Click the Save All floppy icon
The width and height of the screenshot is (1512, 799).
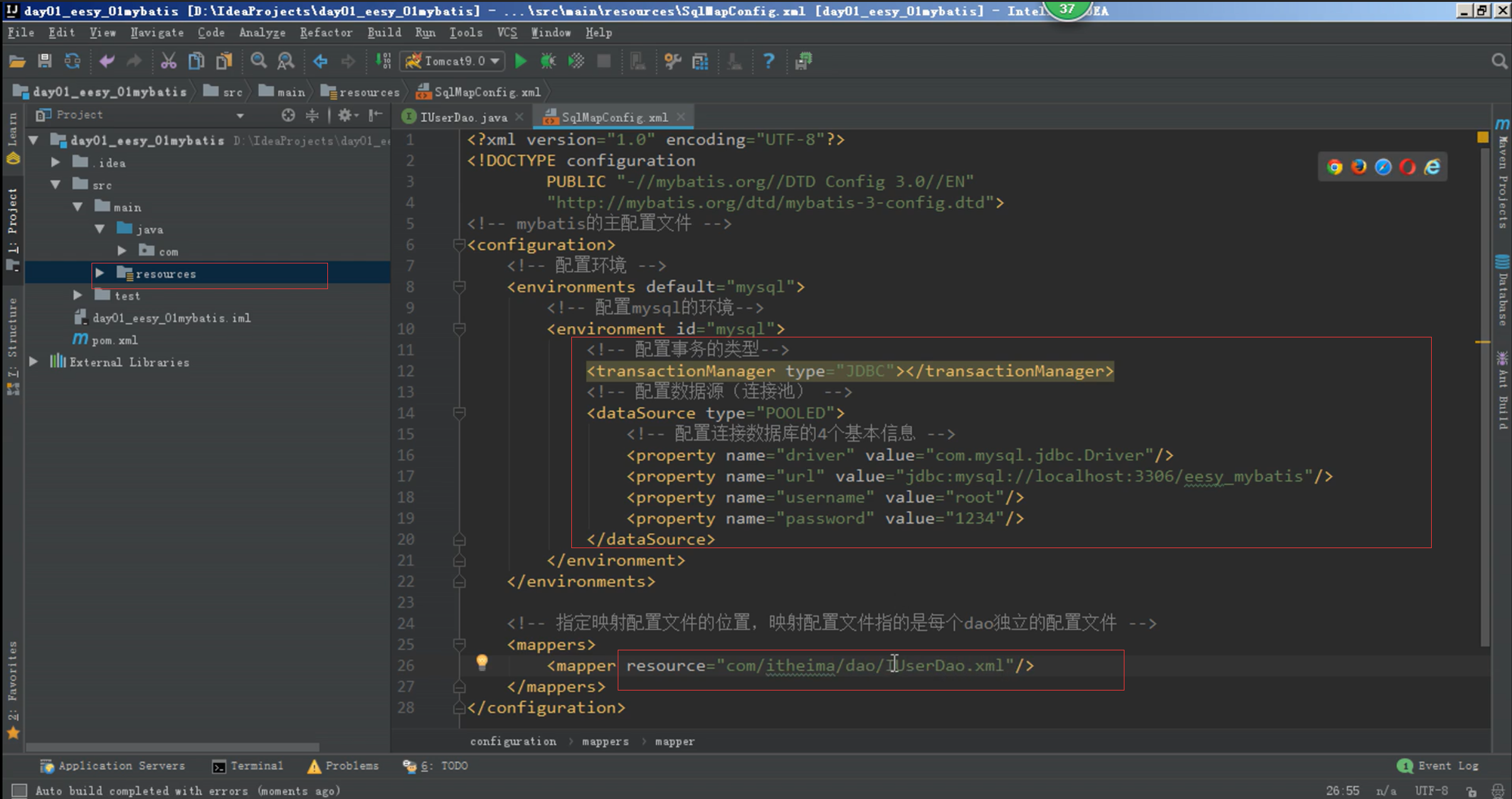[45, 61]
